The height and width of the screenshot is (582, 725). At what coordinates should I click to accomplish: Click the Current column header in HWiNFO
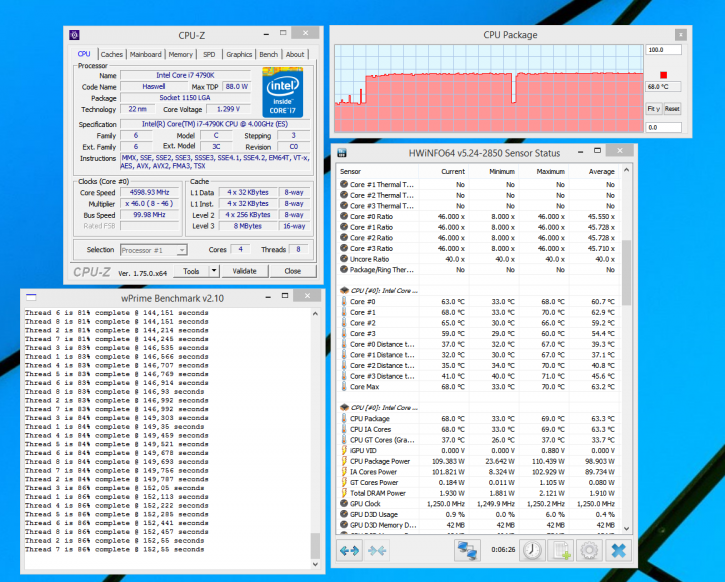point(444,172)
